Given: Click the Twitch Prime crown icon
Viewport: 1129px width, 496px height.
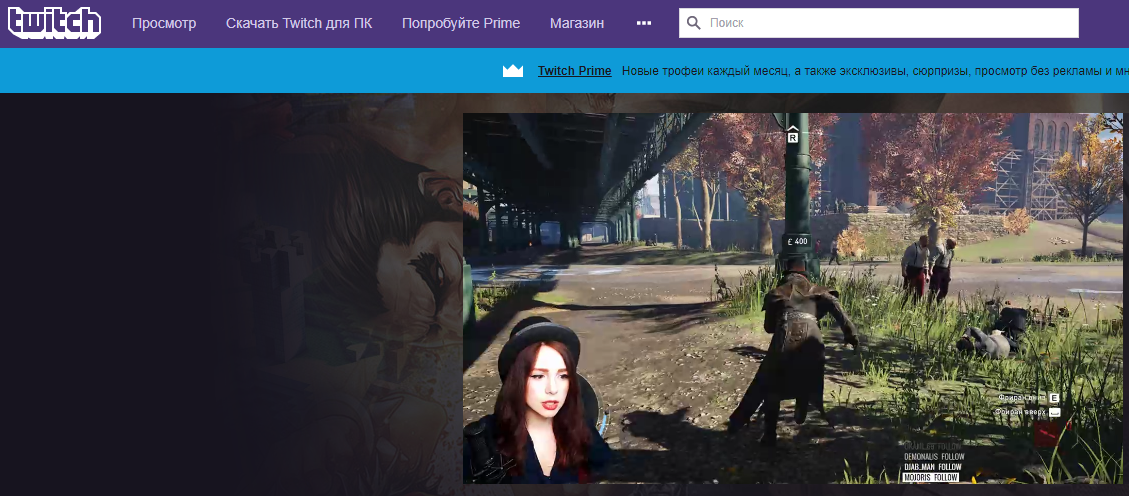Looking at the screenshot, I should [x=513, y=71].
